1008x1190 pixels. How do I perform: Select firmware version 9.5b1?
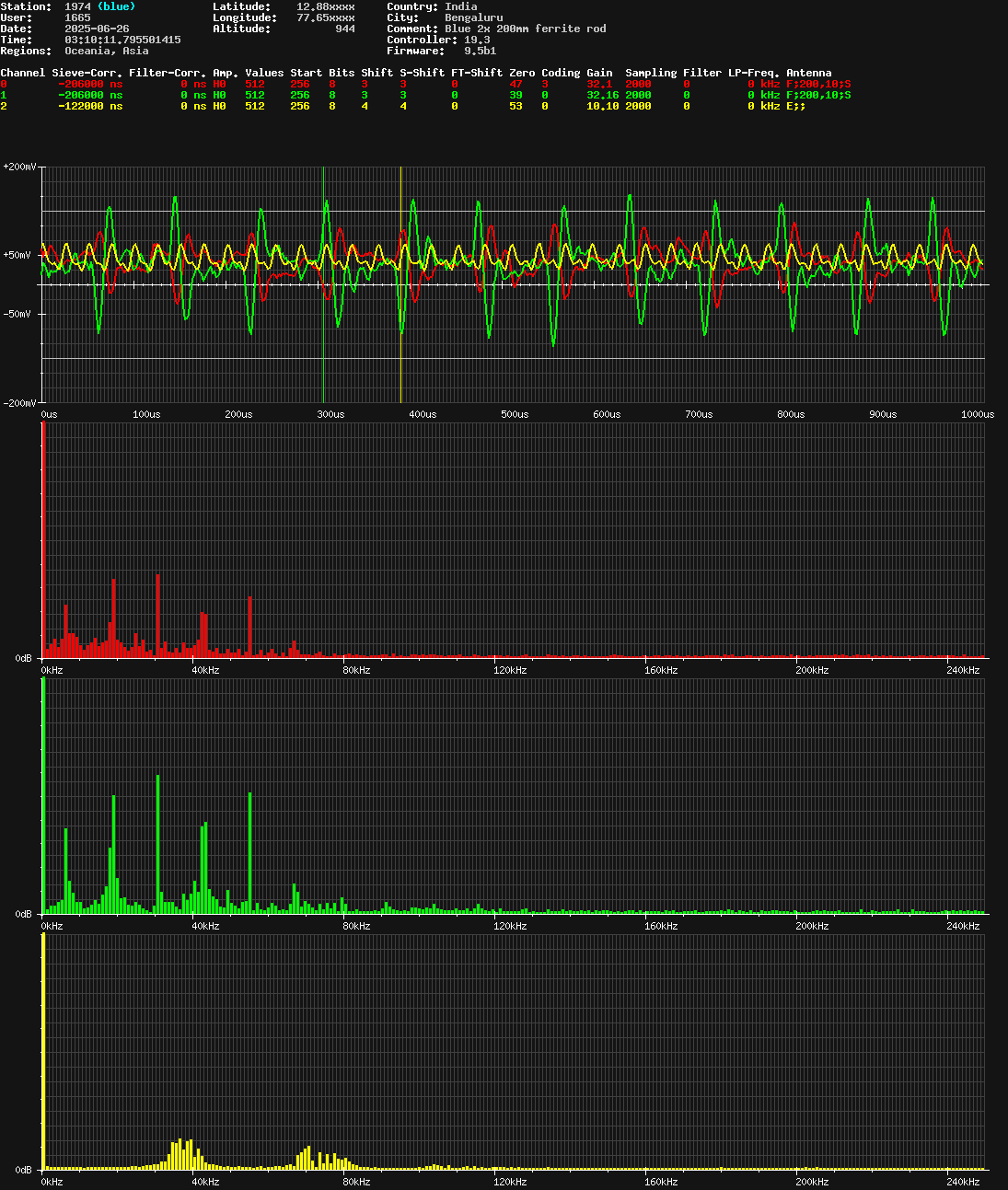click(x=481, y=51)
